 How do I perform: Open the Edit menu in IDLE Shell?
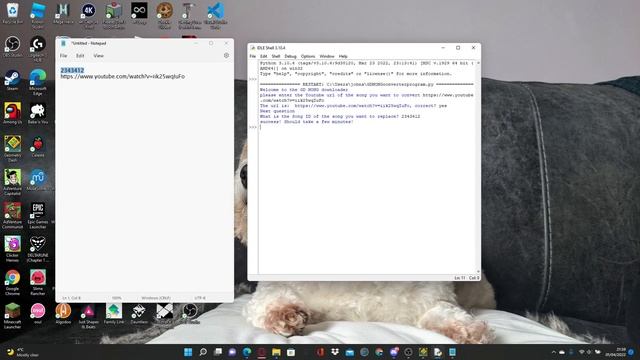click(x=264, y=56)
